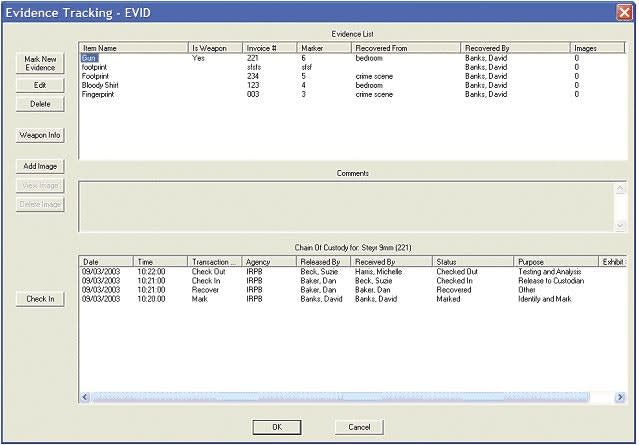
Task: Select the Check Out custody transaction row
Action: [212, 271]
